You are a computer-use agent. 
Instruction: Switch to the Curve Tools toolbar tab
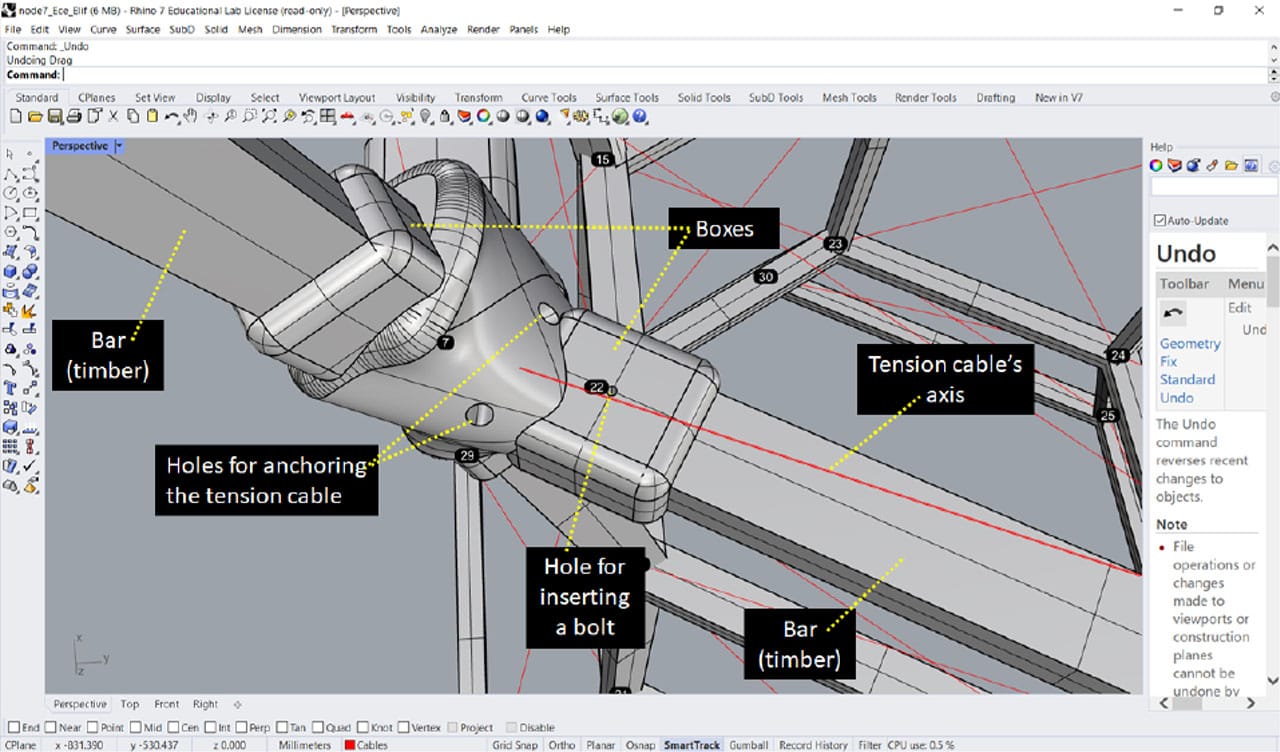[x=548, y=97]
